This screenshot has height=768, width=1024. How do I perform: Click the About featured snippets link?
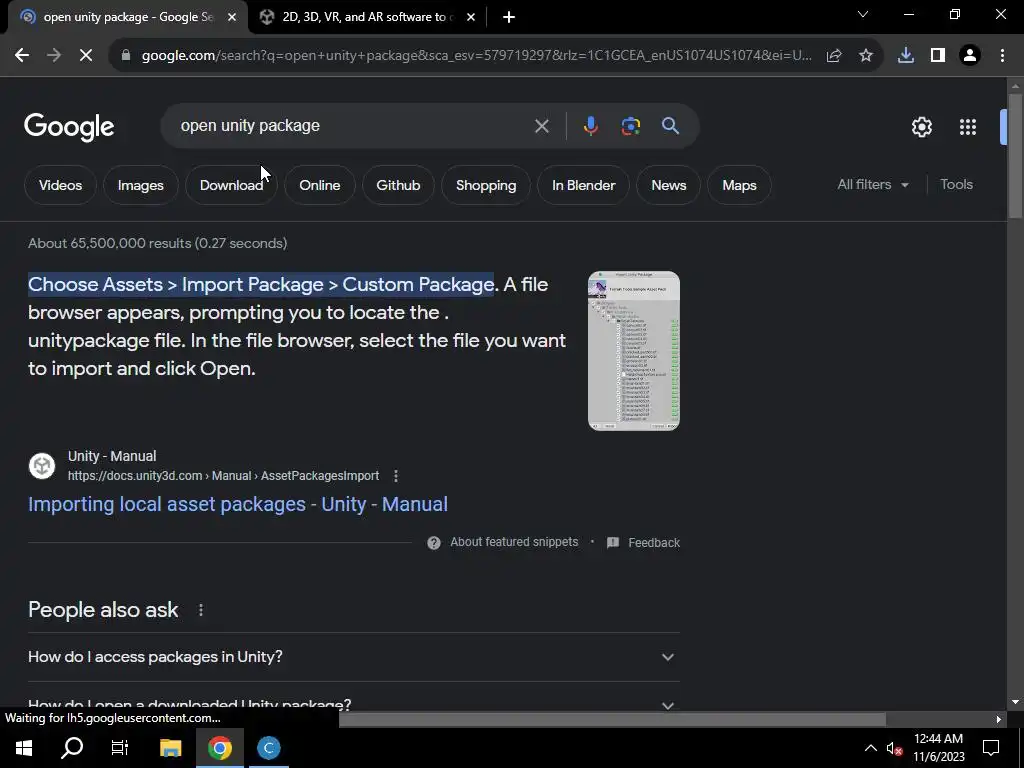pos(514,542)
